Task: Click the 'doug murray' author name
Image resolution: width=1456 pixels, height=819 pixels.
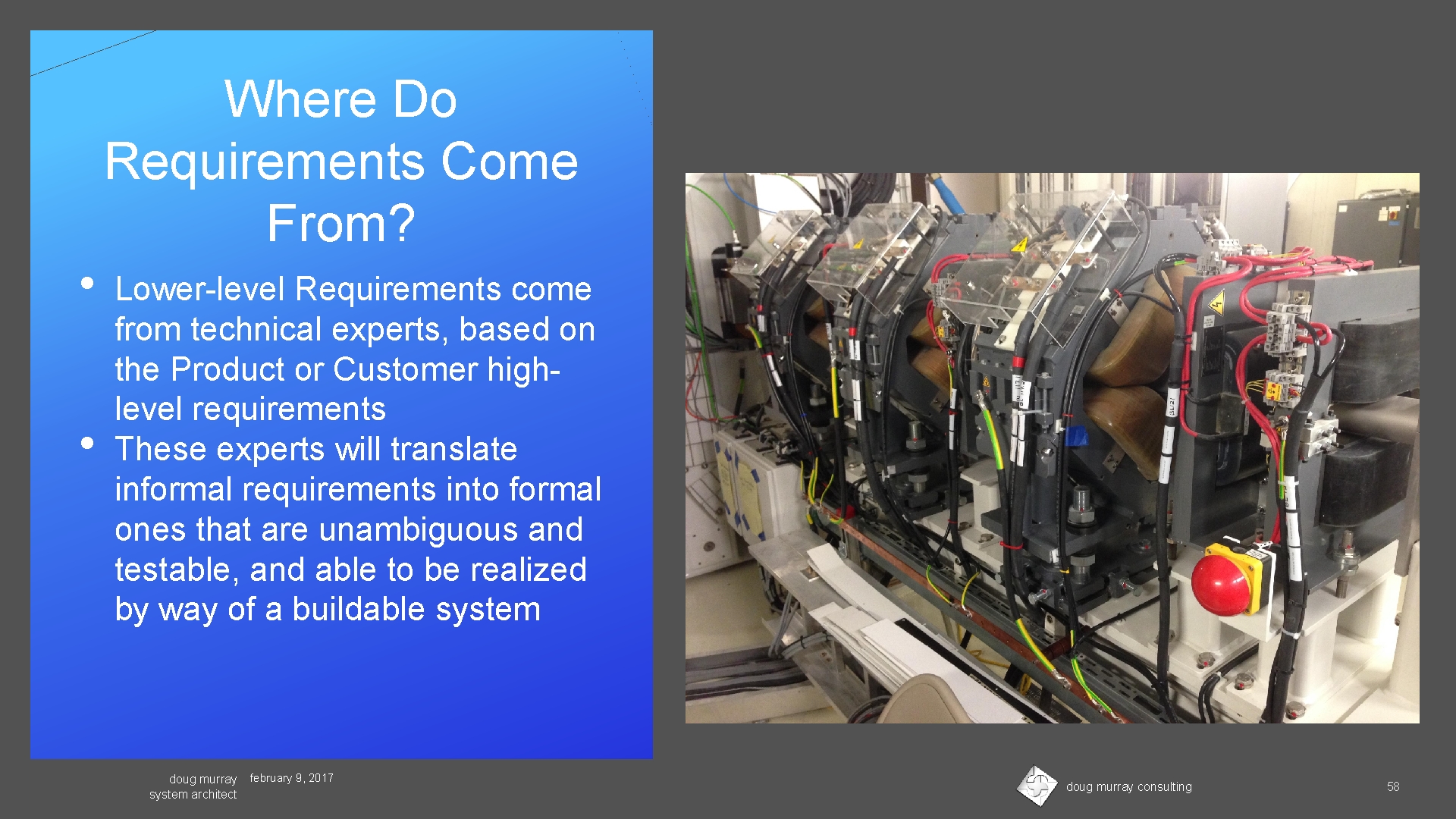Action: (202, 779)
